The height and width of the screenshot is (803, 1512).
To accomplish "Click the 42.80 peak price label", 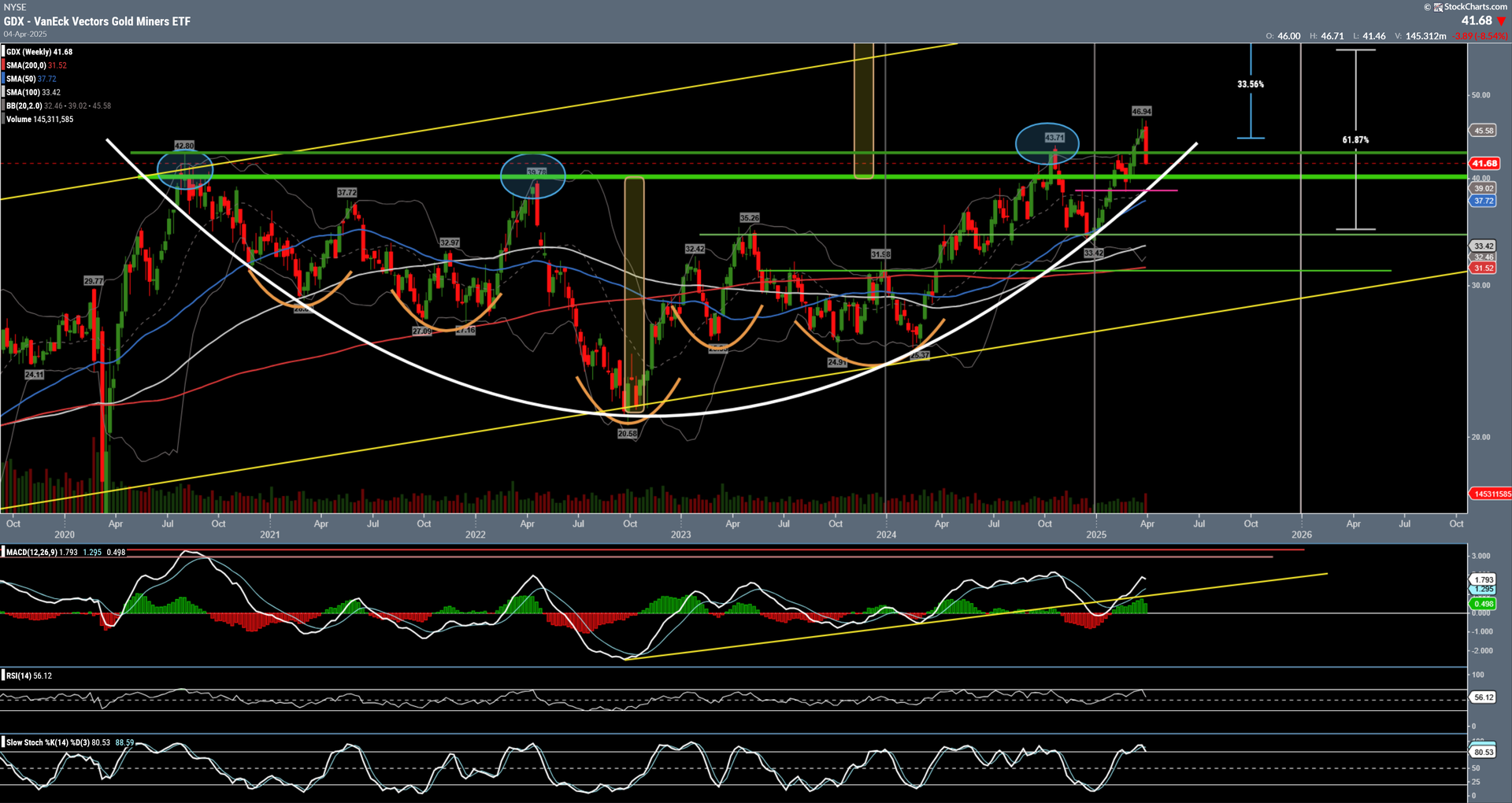I will point(184,146).
